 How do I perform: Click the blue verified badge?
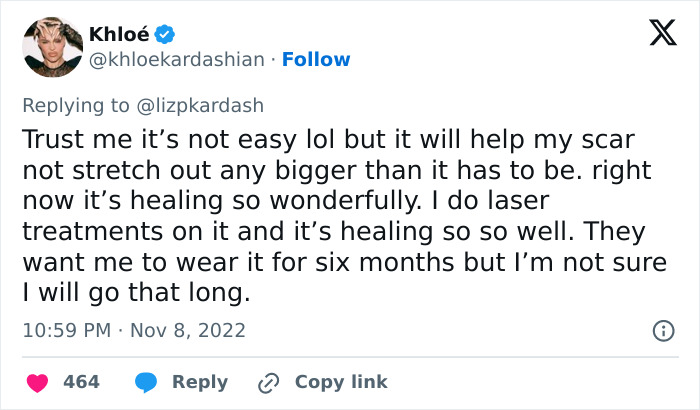[165, 35]
